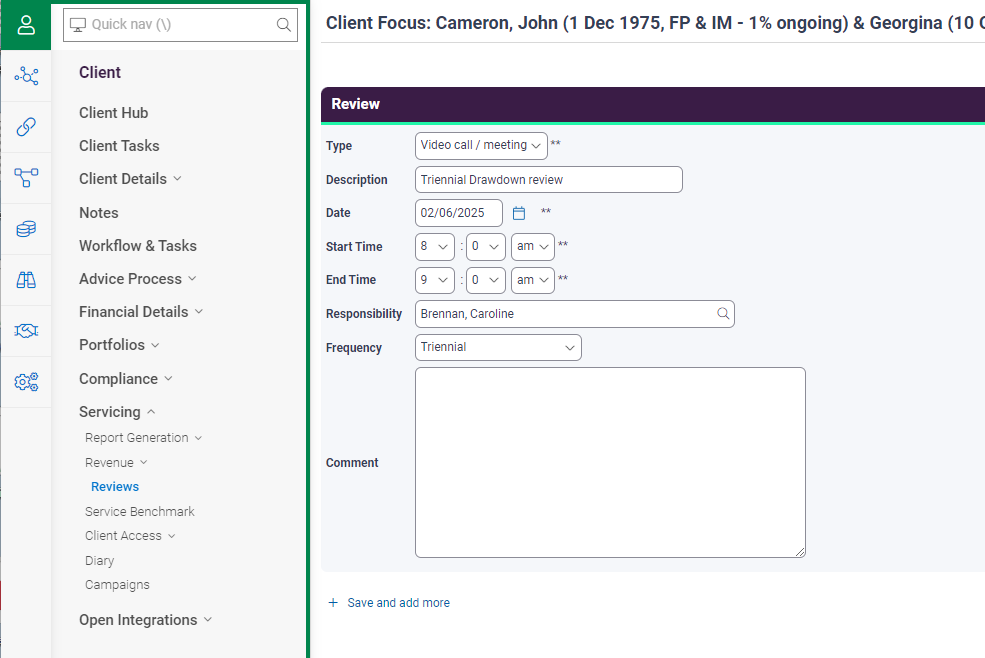Open the calendar date picker icon
This screenshot has height=658, width=985.
pos(519,213)
